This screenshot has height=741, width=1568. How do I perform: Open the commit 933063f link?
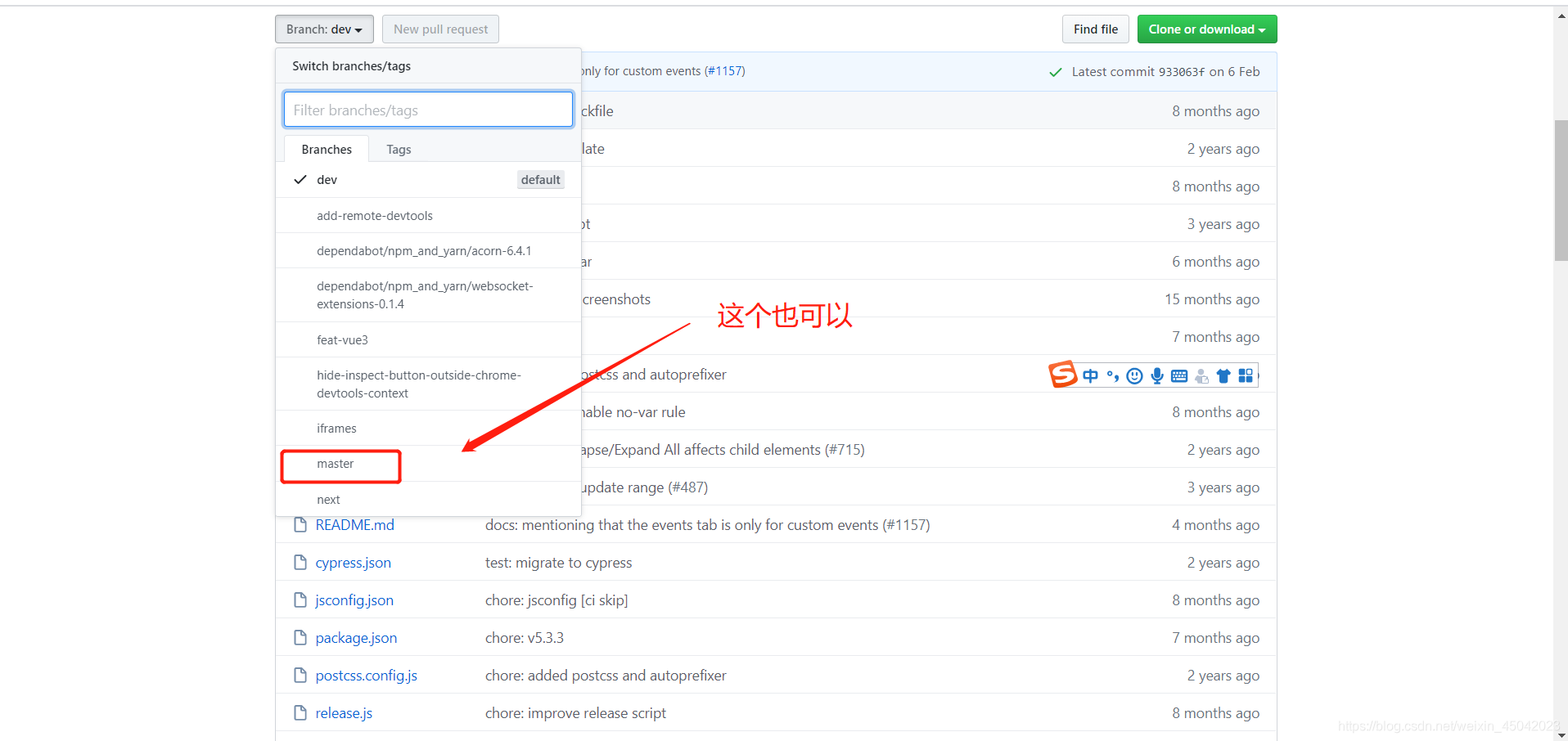pos(1179,71)
